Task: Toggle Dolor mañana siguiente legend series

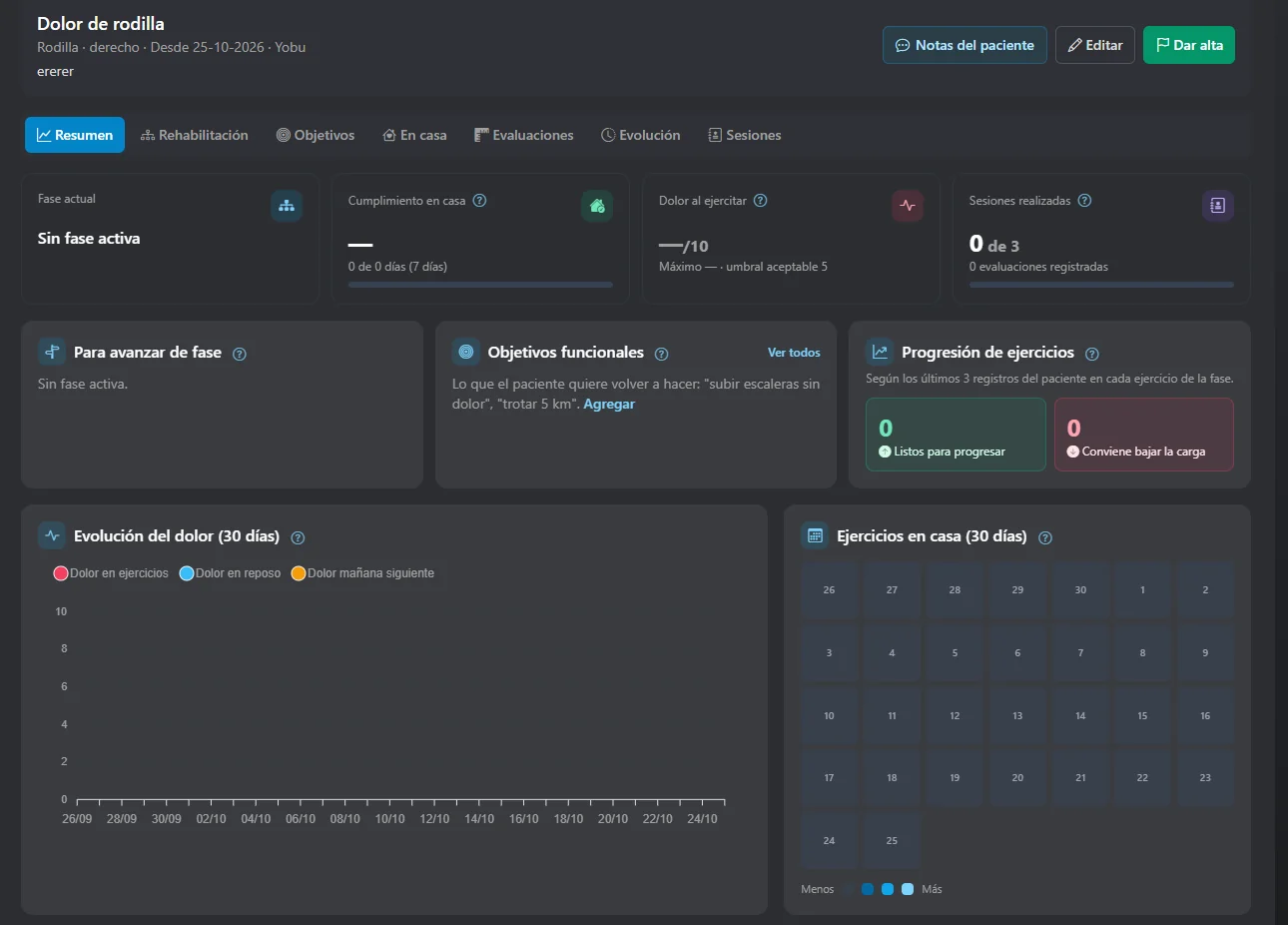Action: click(x=362, y=573)
